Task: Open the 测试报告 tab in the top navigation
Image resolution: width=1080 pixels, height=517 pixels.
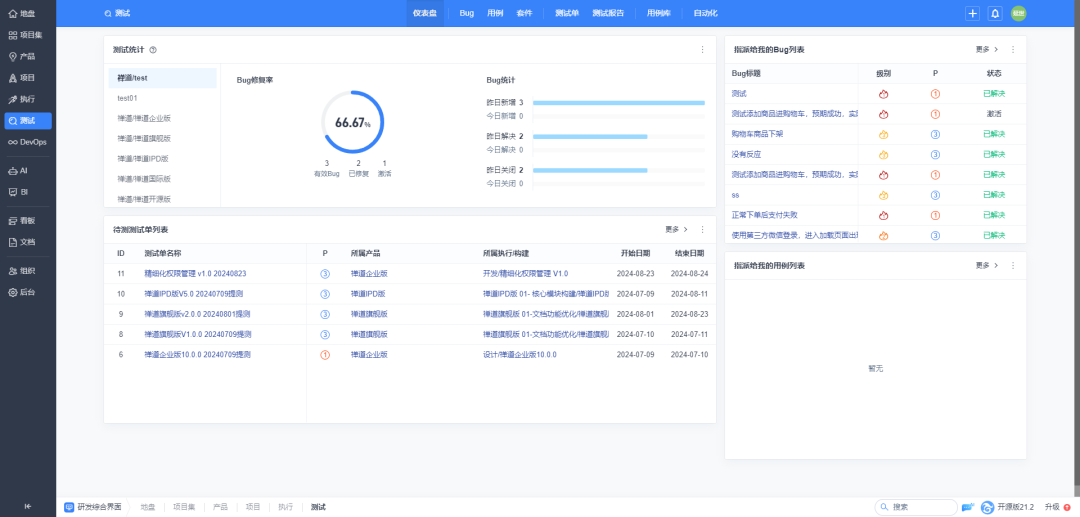Action: (x=608, y=13)
